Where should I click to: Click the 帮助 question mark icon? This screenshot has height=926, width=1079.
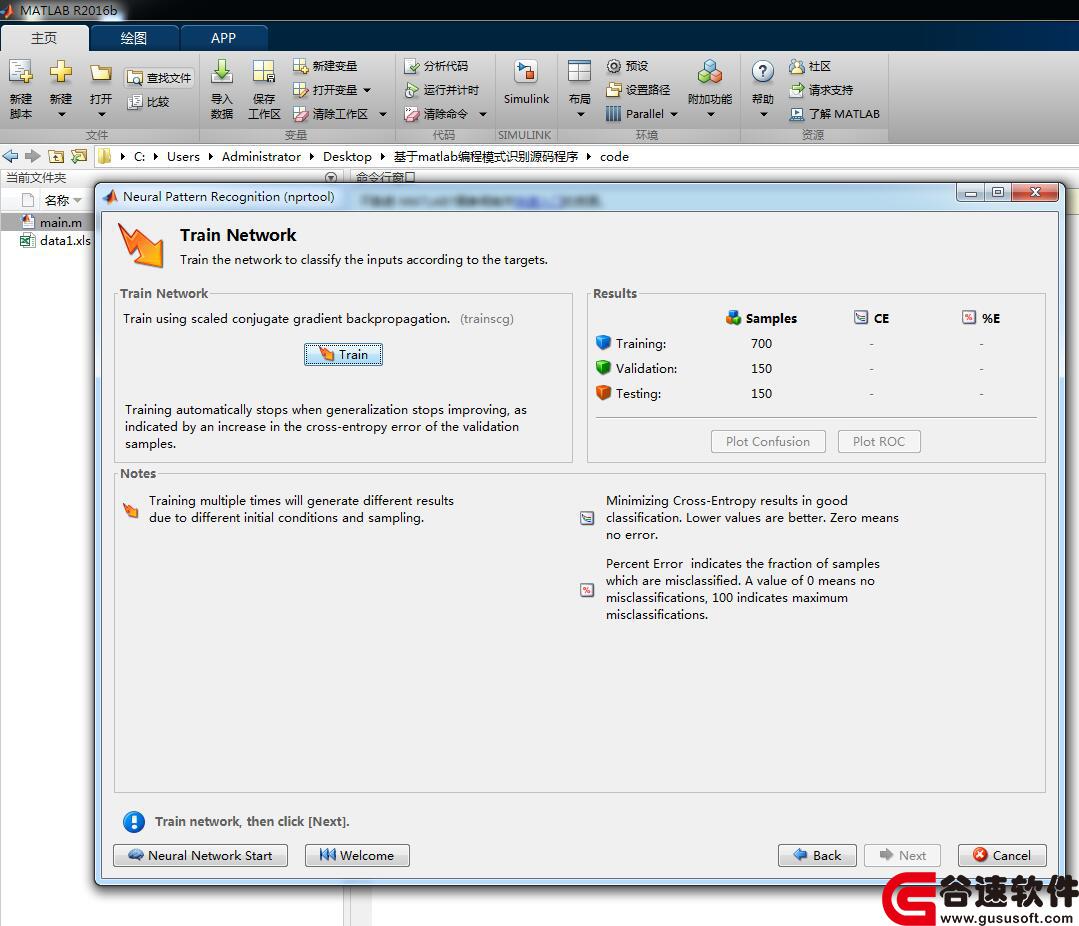point(762,72)
